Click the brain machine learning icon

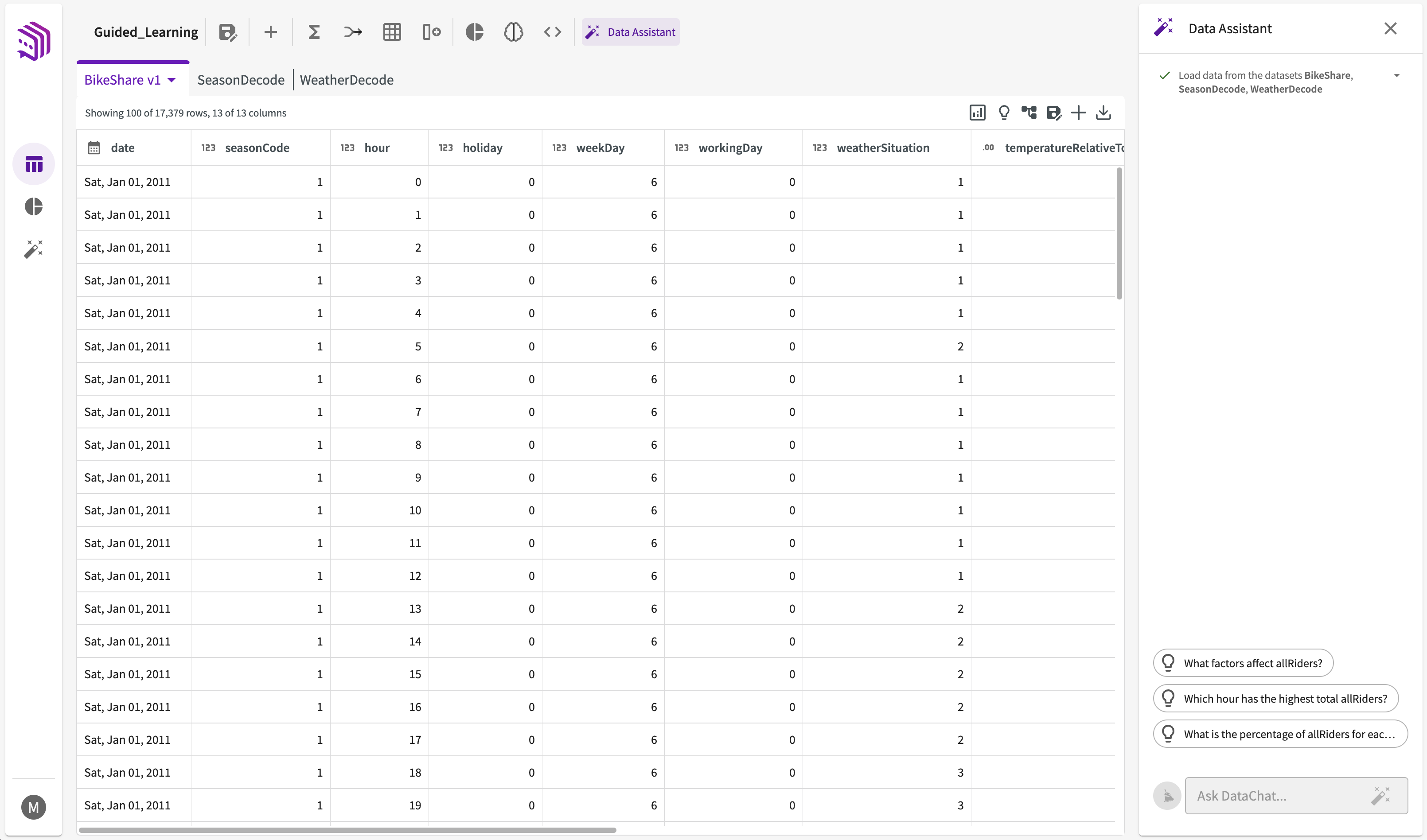[x=513, y=32]
